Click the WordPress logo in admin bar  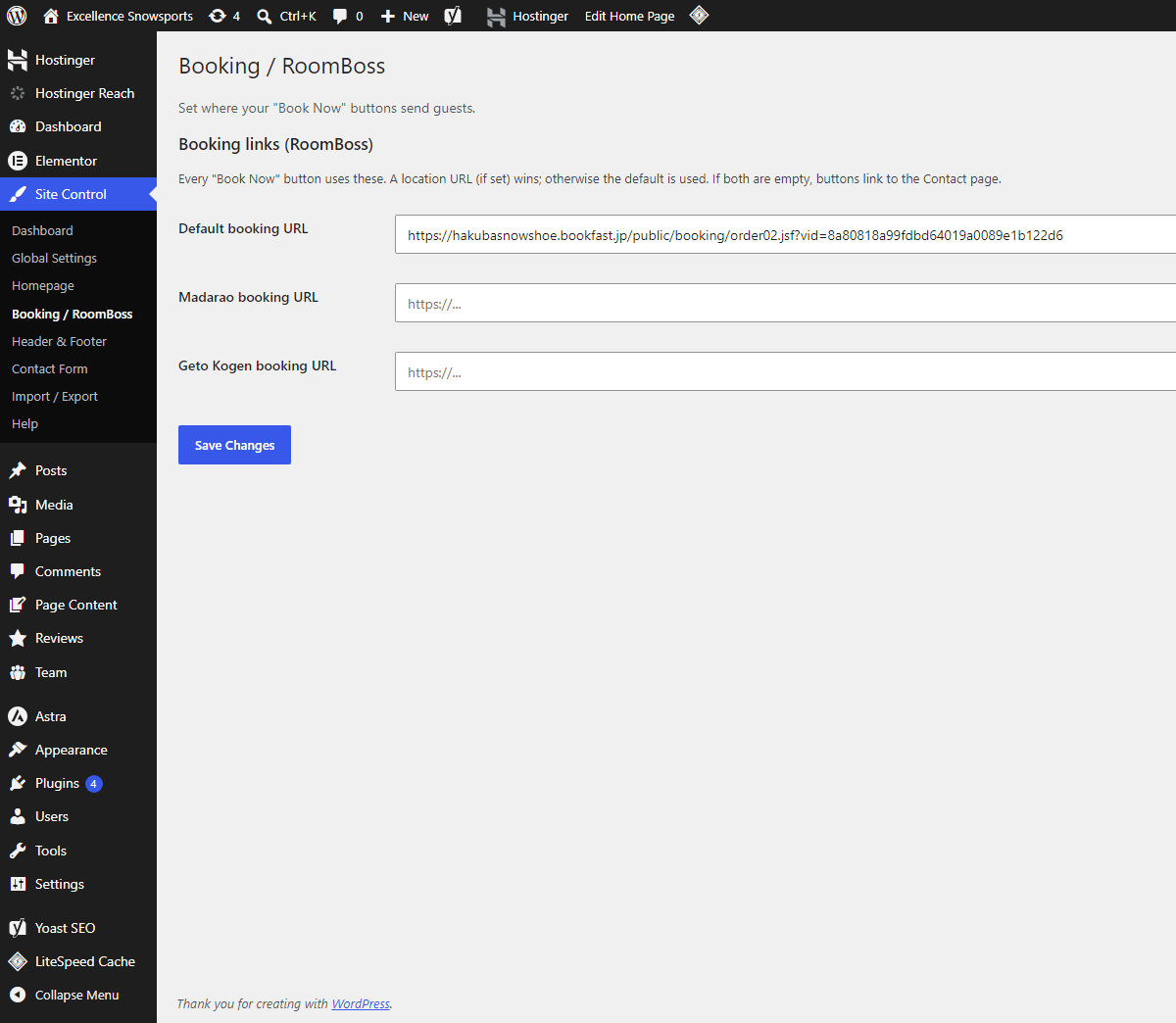point(17,16)
